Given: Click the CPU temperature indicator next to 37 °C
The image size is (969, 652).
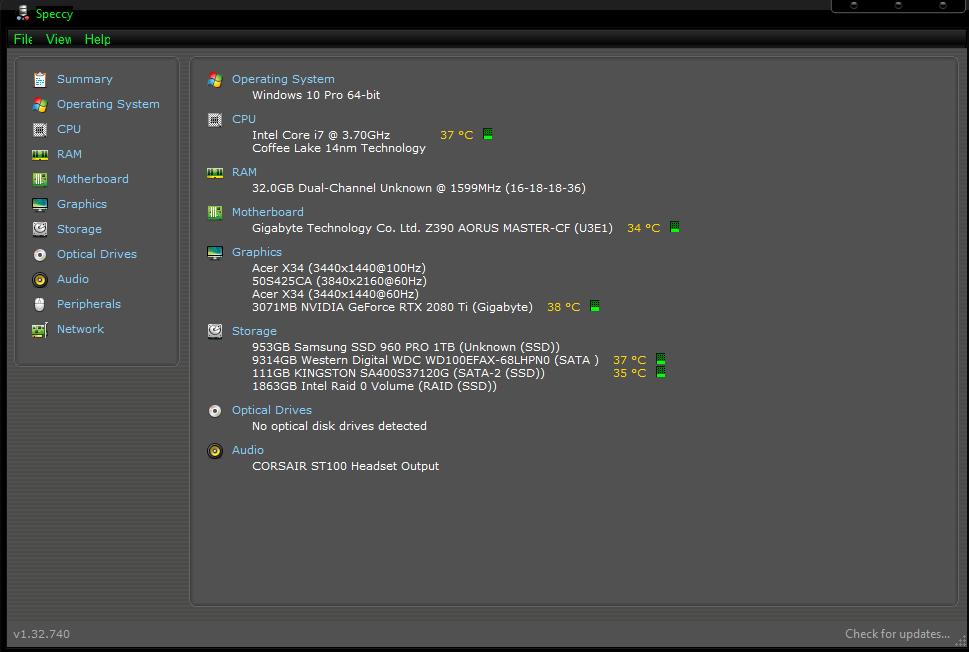Looking at the screenshot, I should coord(488,134).
